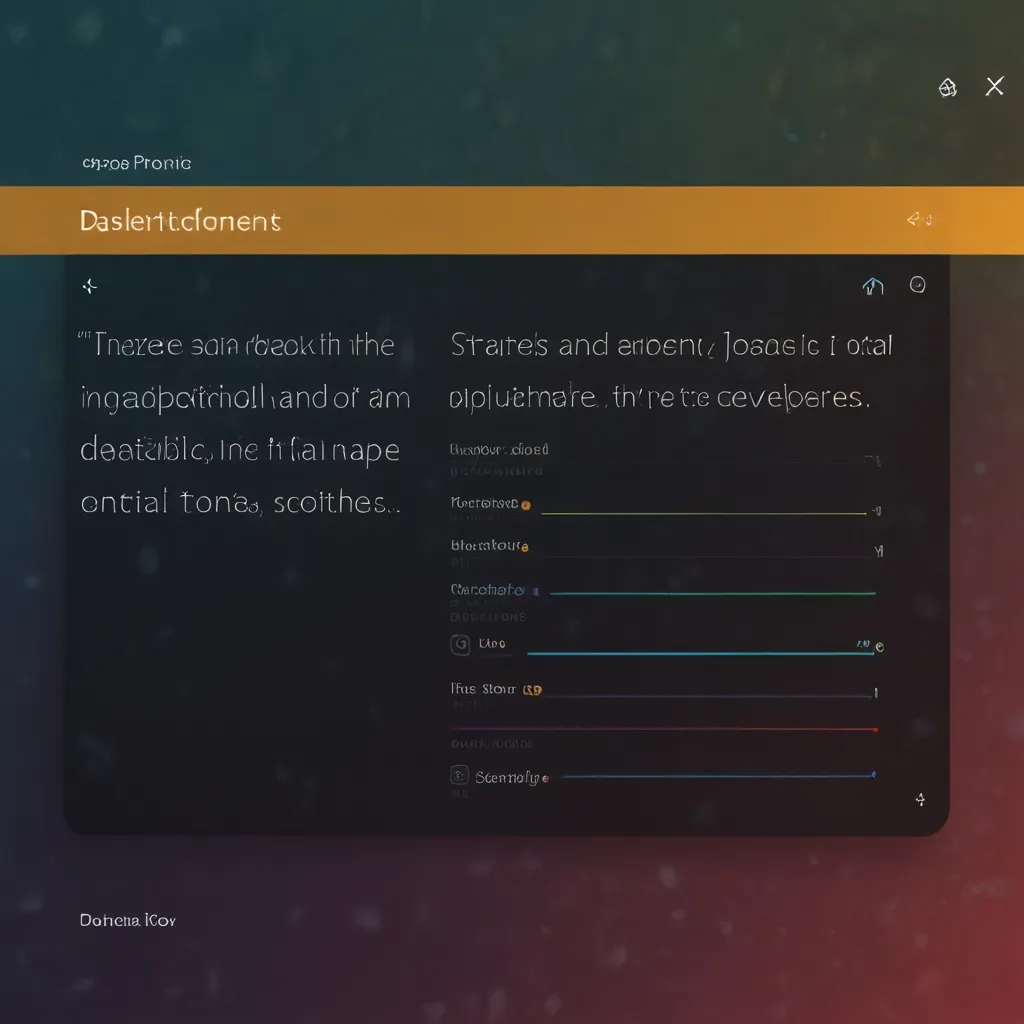
Task: Click the sparkle icon at panel bottom-right
Action: coord(920,799)
